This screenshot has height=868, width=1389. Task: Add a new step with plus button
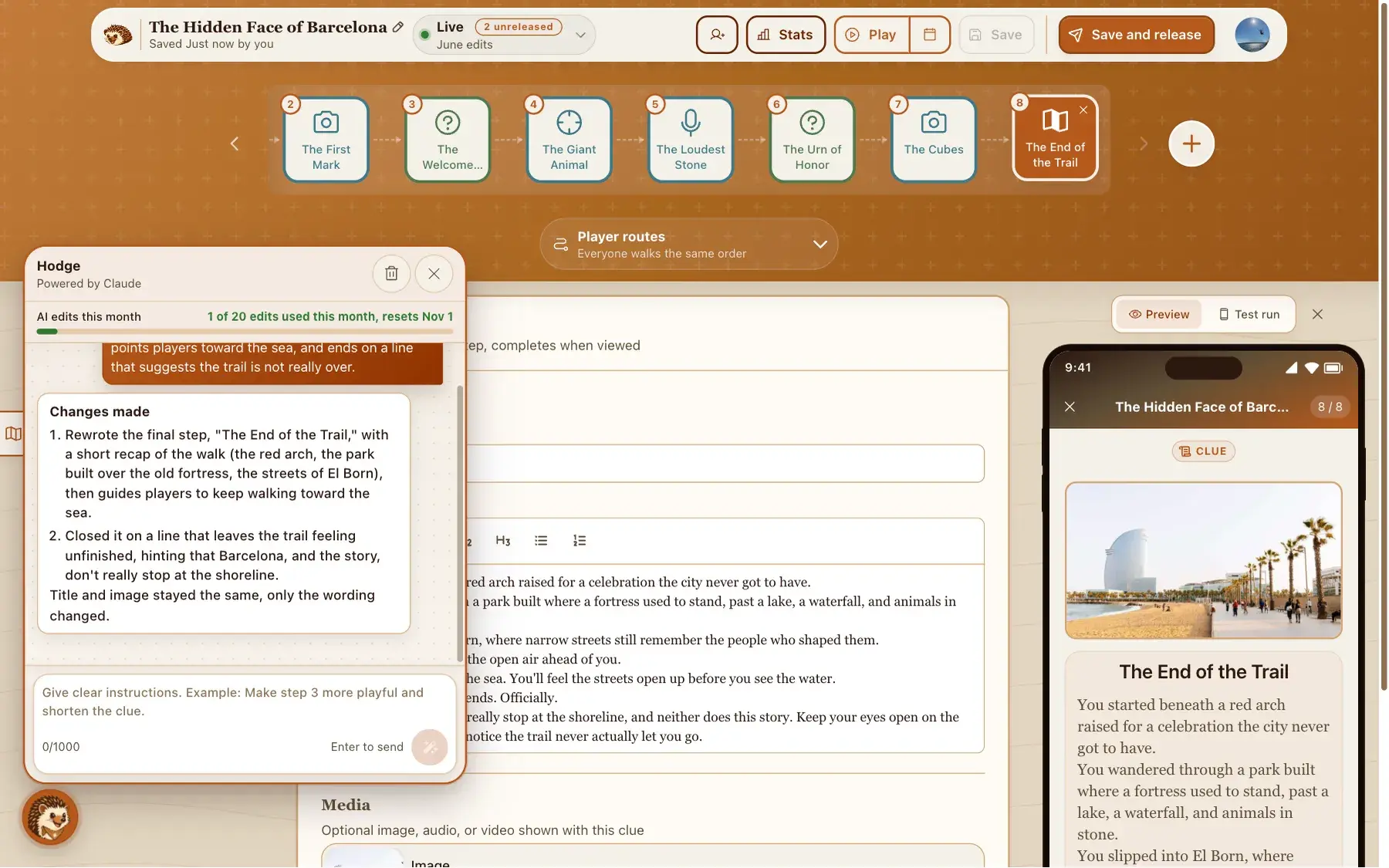click(1191, 144)
